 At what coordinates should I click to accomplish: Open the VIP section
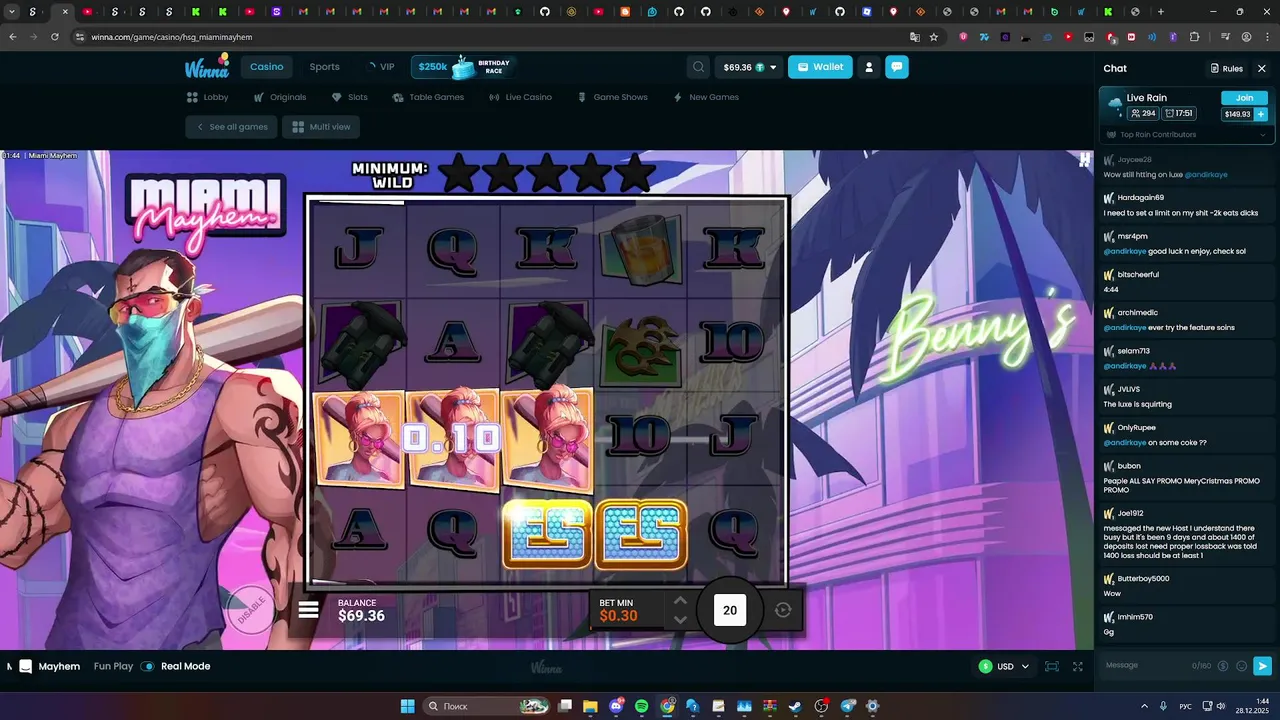click(x=380, y=67)
